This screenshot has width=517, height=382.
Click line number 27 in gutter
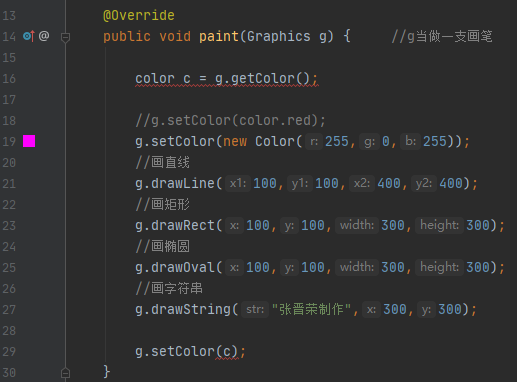(x=9, y=310)
